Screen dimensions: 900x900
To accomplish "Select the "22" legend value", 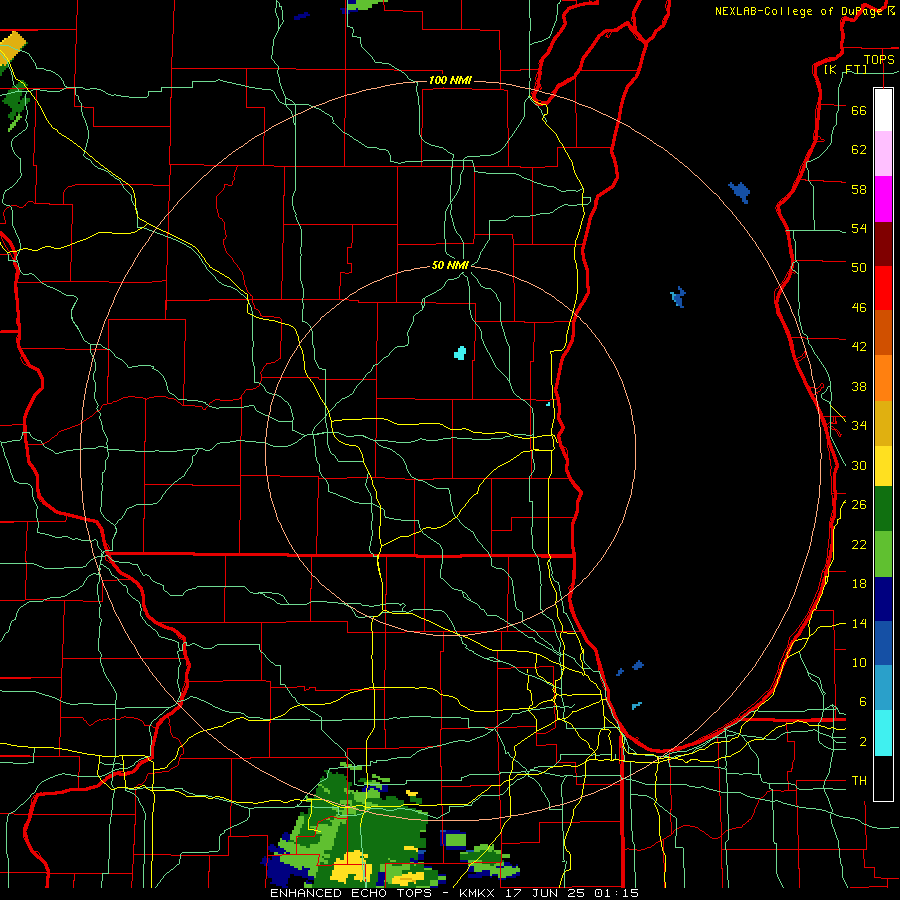I will click(x=859, y=544).
